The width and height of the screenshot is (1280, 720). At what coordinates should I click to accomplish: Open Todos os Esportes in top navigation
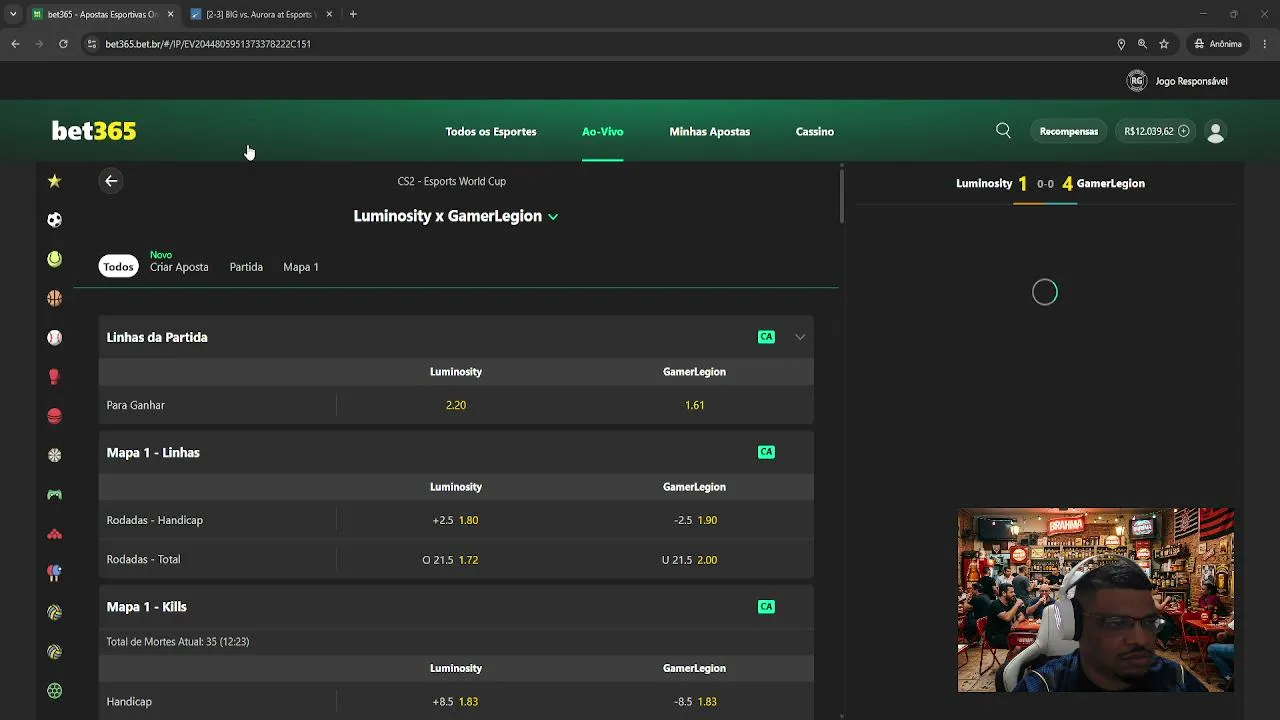tap(491, 131)
